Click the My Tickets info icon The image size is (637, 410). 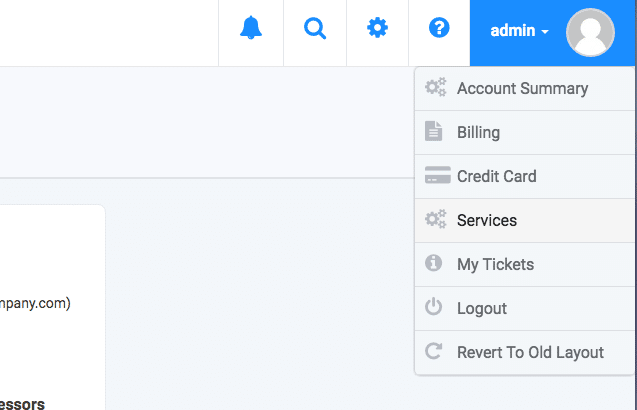[434, 264]
